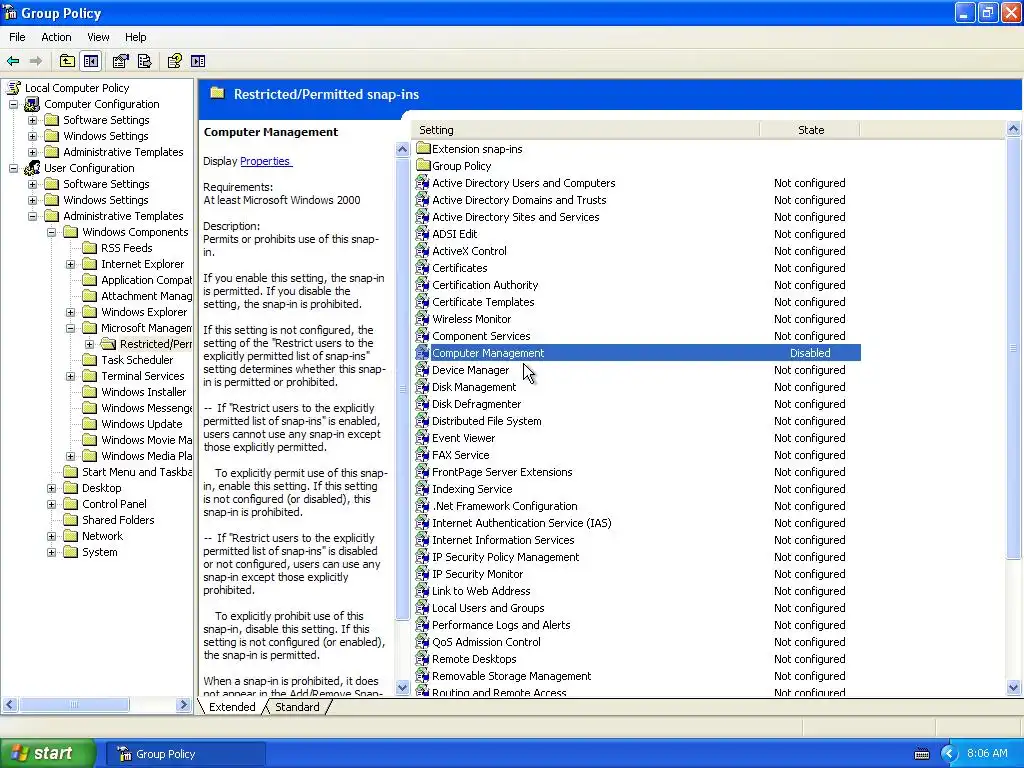Click the tree pane scroll right arrow
The height and width of the screenshot is (768, 1024).
click(184, 705)
